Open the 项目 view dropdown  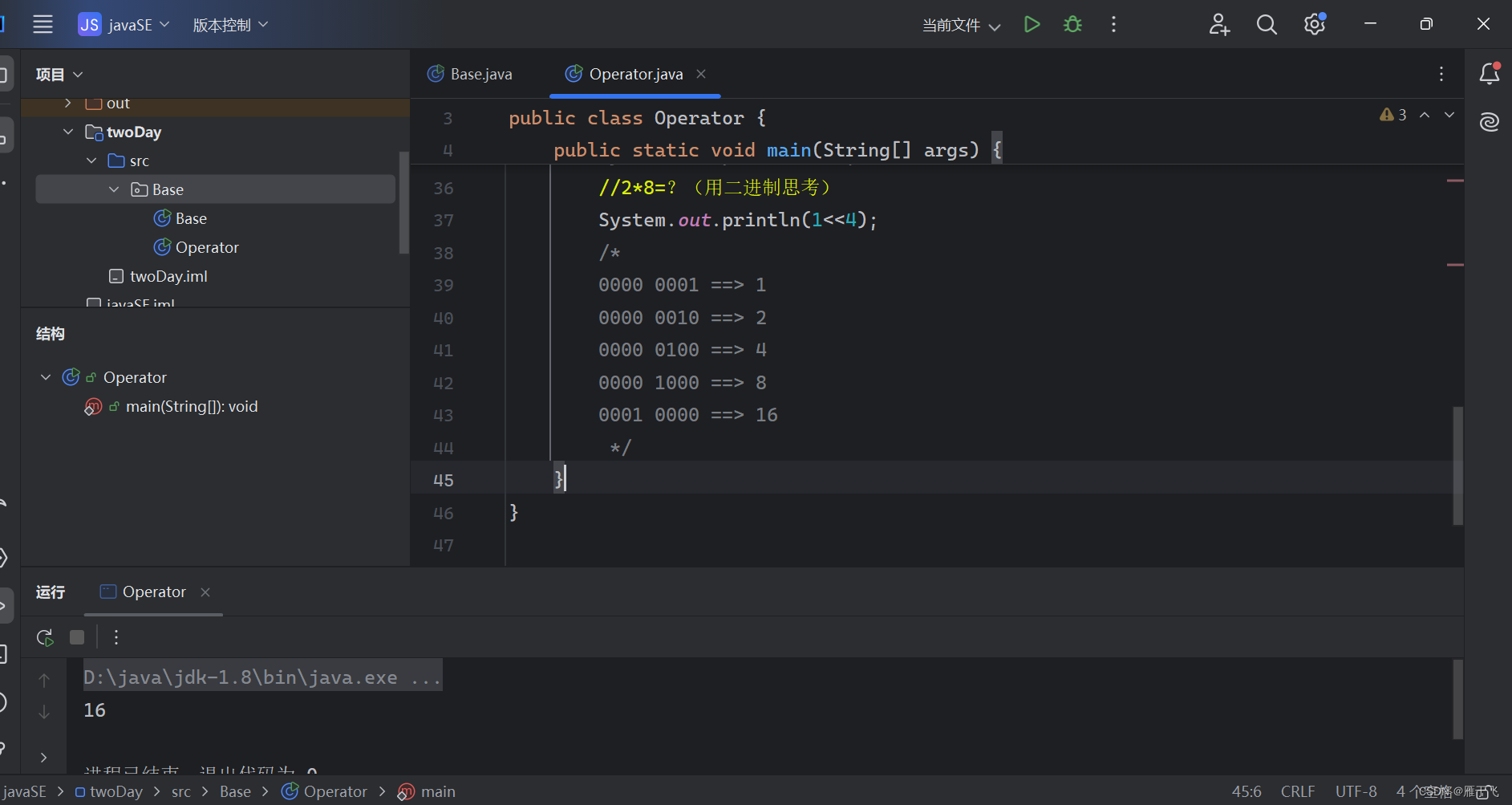59,75
